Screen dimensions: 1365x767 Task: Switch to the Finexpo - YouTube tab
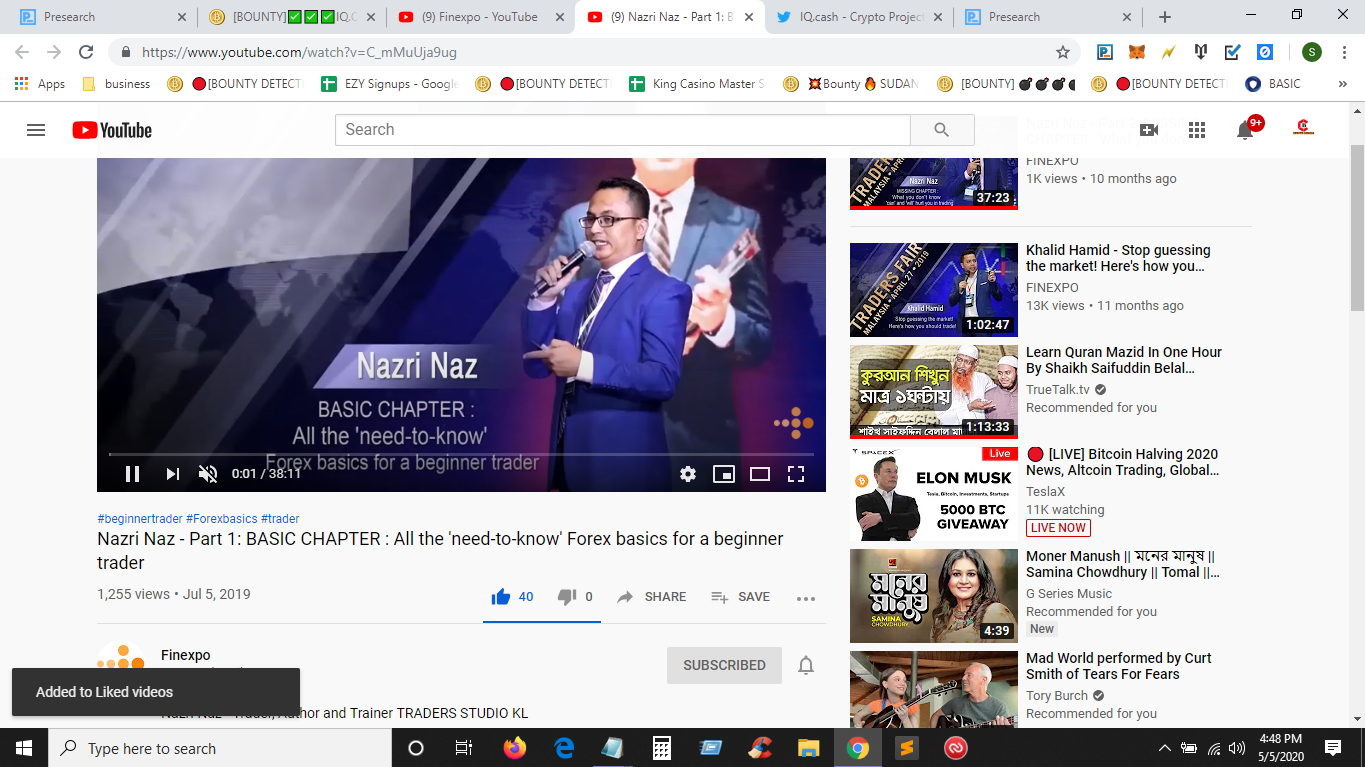479,17
